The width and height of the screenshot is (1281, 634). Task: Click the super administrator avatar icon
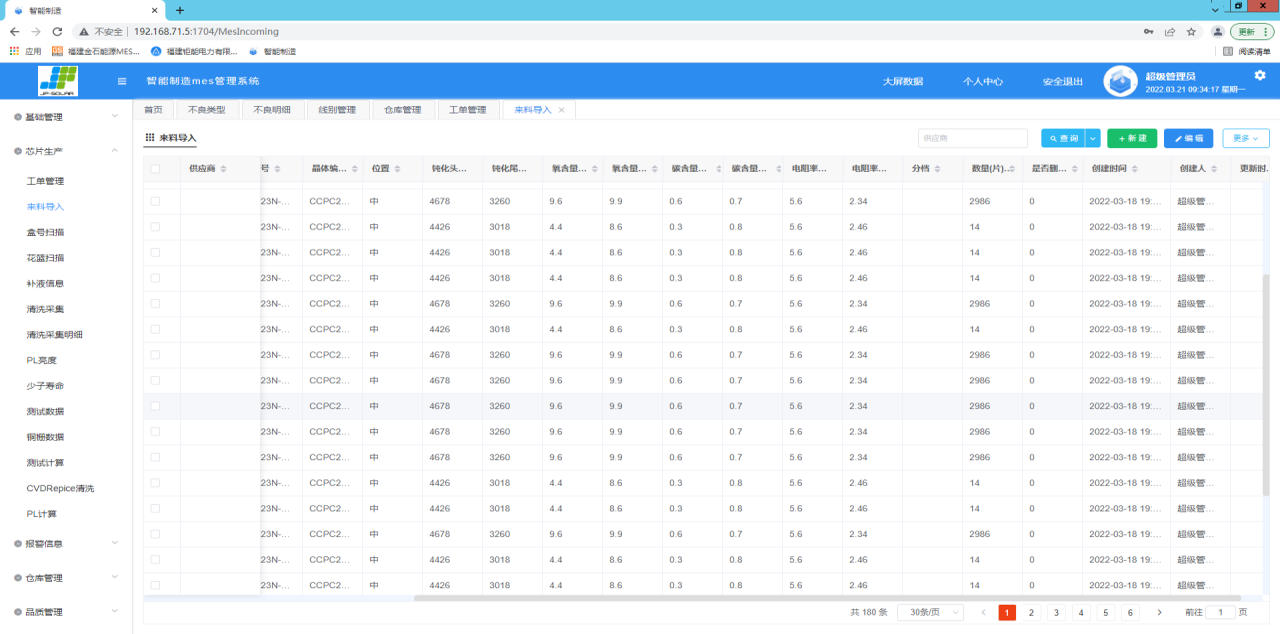tap(1120, 81)
